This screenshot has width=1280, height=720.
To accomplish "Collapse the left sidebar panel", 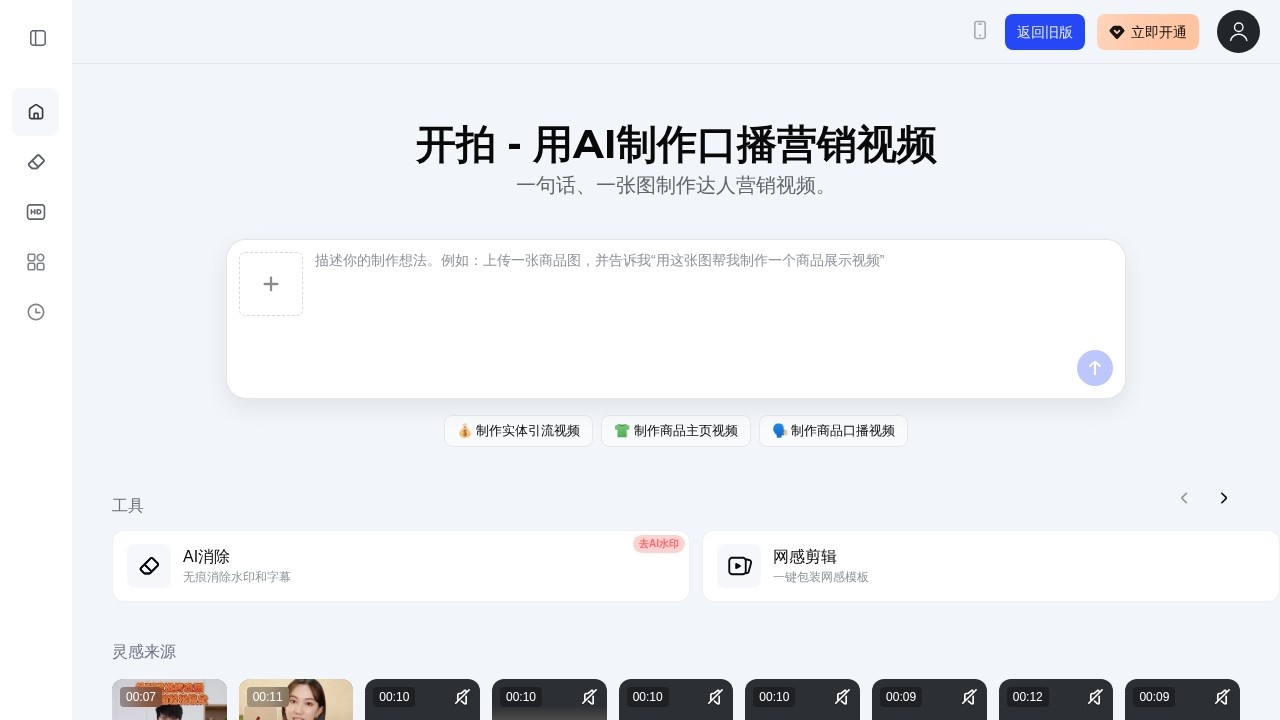I will (x=38, y=38).
